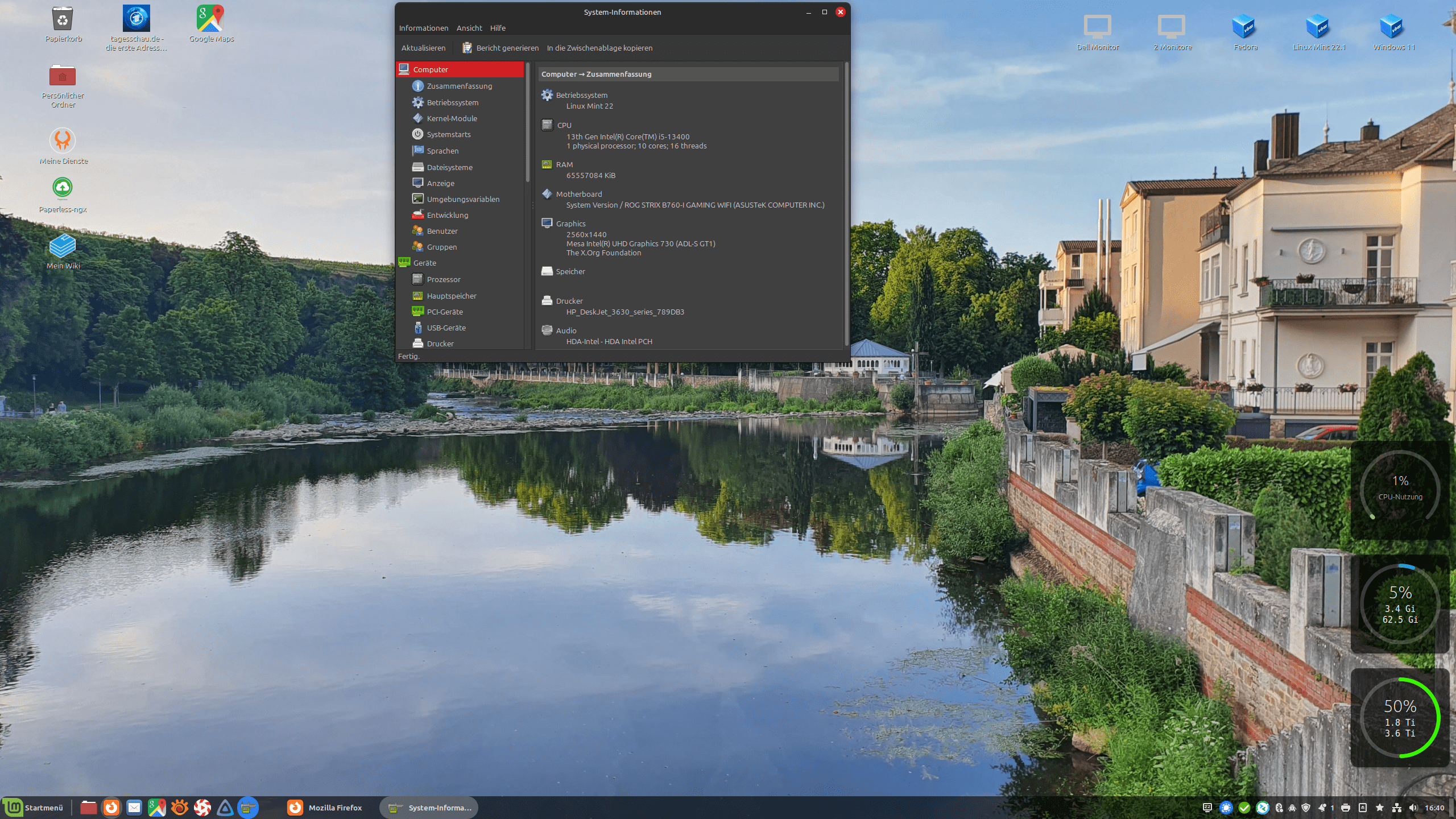Screen dimensions: 1456x819
Task: Open USB-Geräte in the device list
Action: point(446,328)
